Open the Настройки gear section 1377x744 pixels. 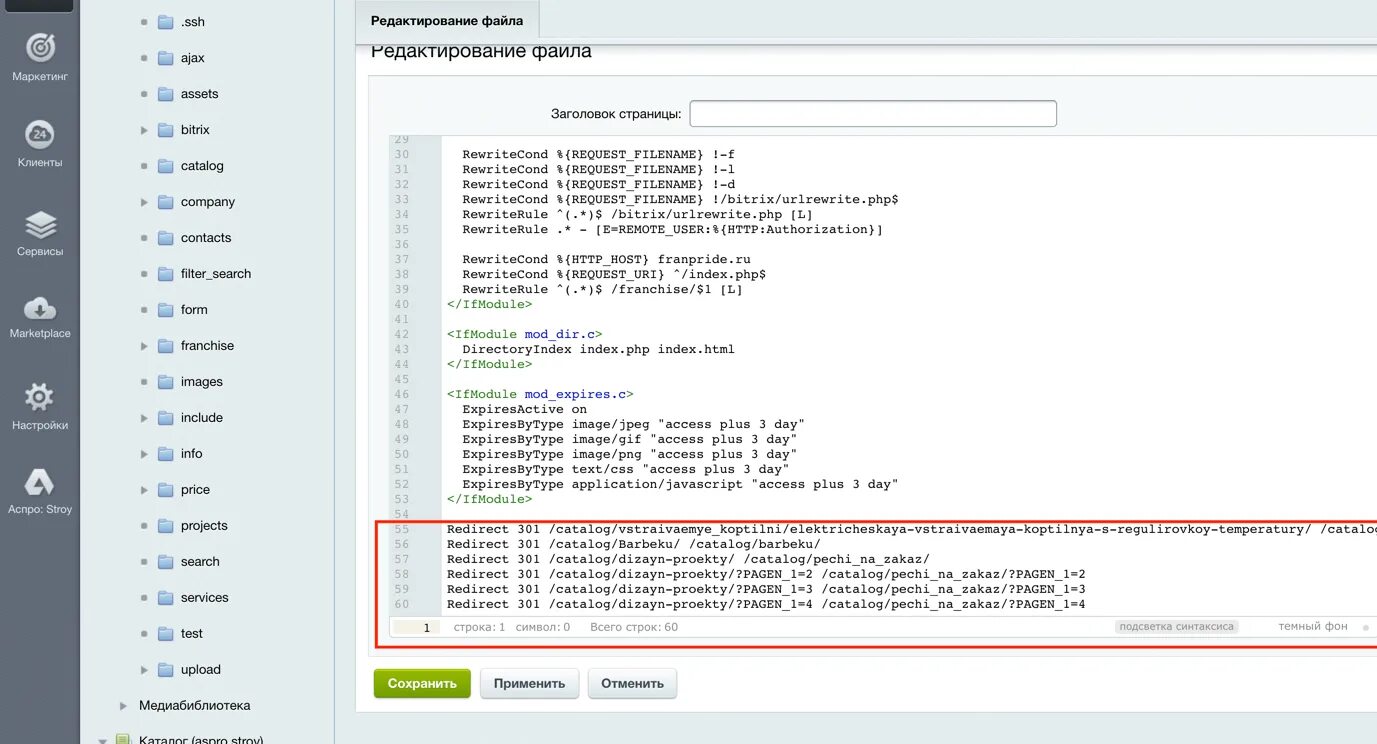[x=40, y=406]
